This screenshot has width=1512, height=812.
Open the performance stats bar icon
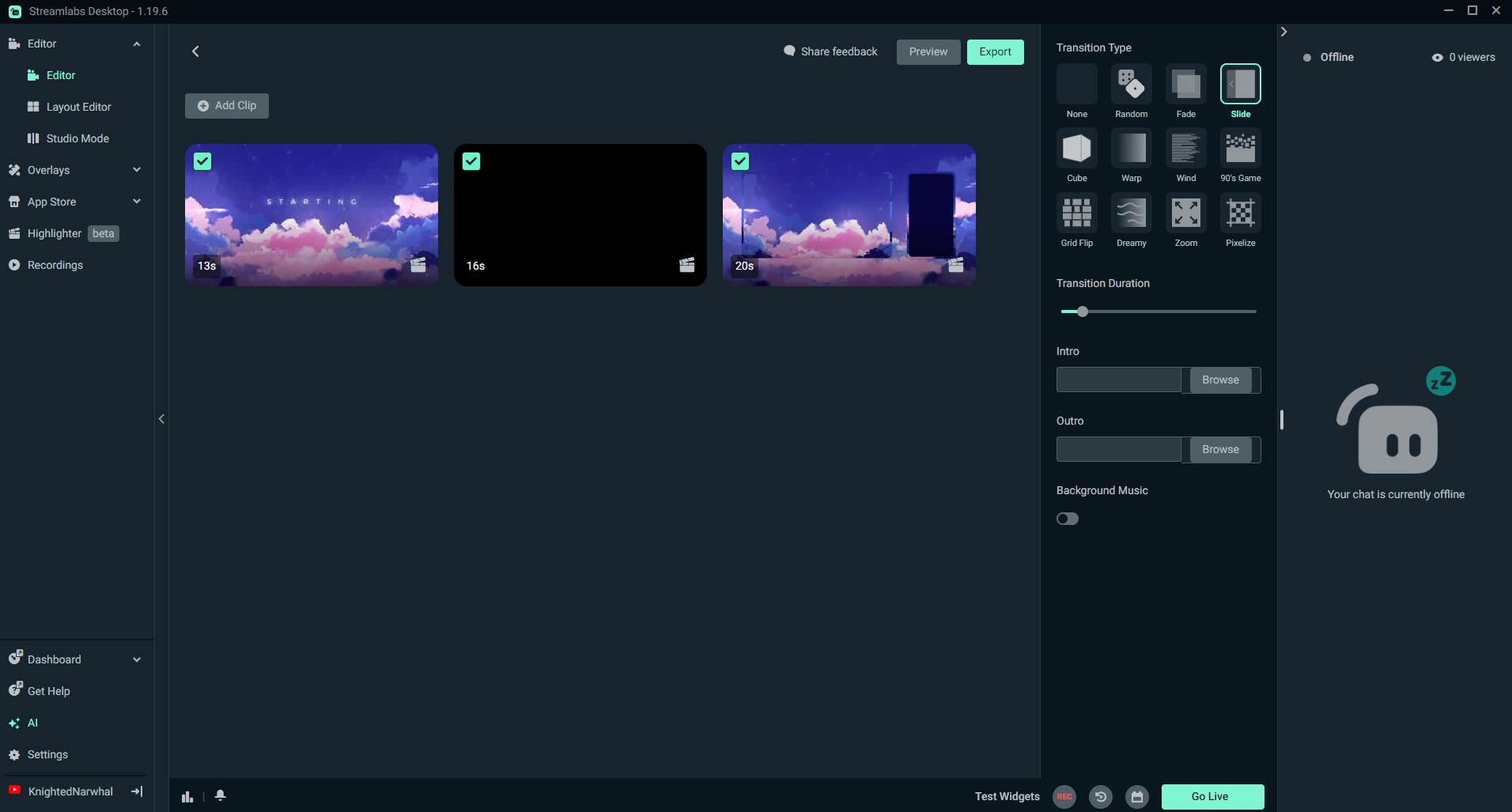pyautogui.click(x=187, y=796)
